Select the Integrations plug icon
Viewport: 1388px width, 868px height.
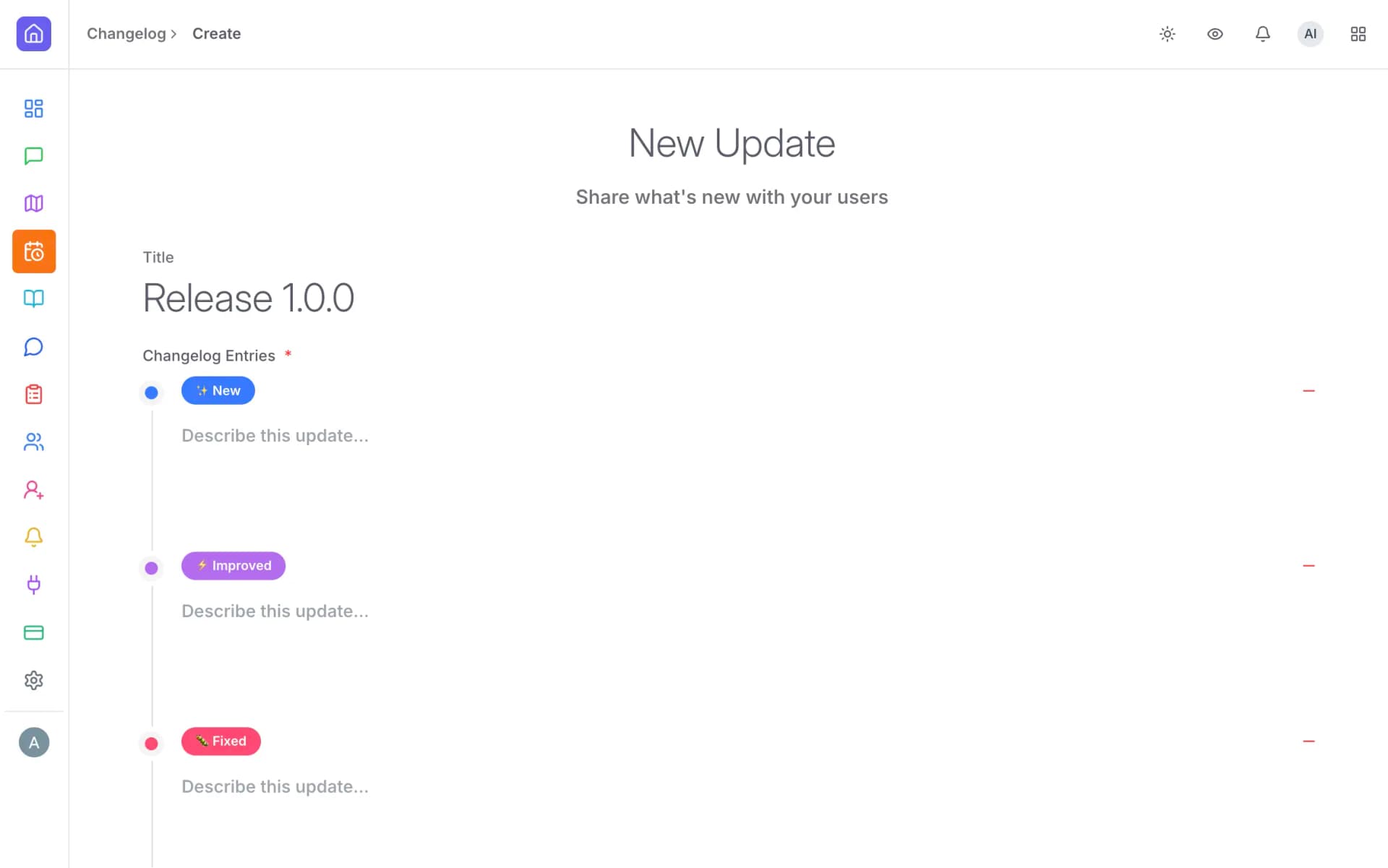click(33, 585)
